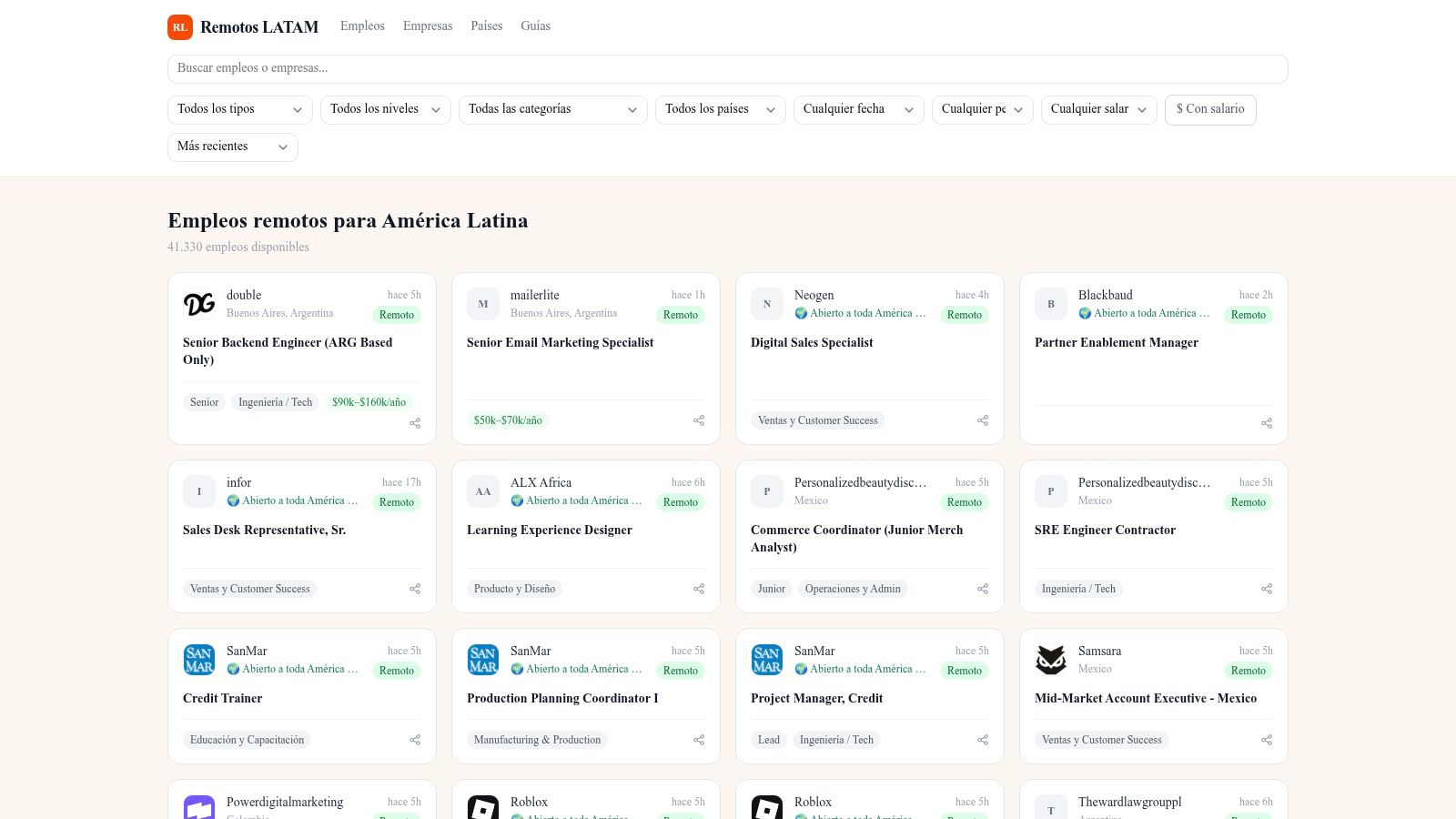Image resolution: width=1456 pixels, height=819 pixels.
Task: Open the Guías navigation item
Action: pos(535,25)
